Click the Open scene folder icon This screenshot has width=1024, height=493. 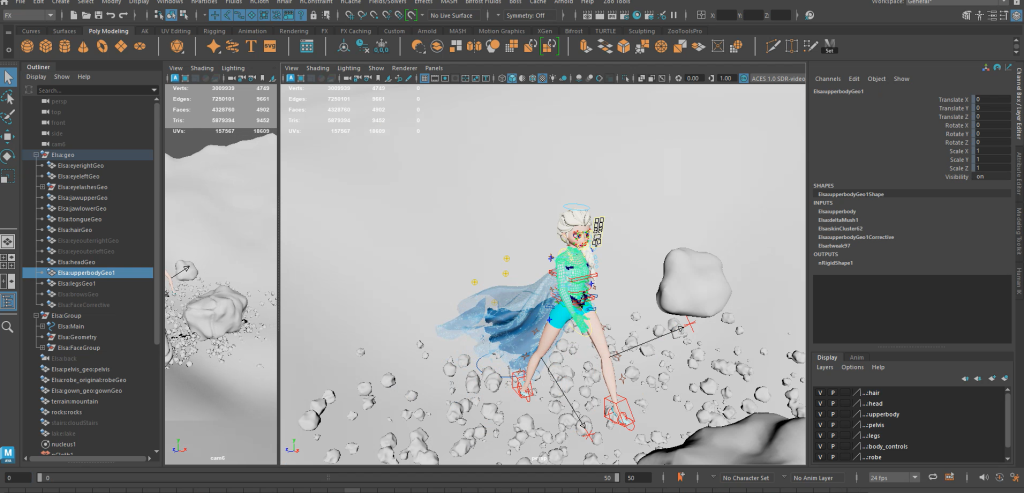point(86,15)
